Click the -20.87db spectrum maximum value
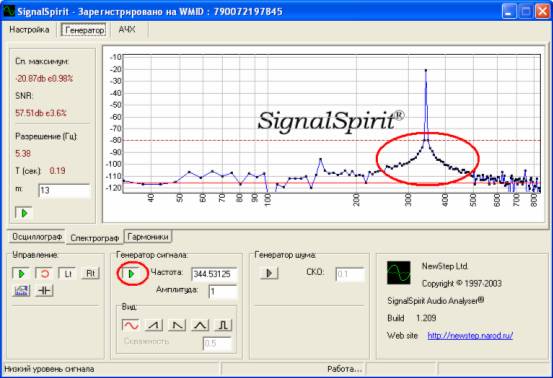553x378 pixels. [x=44, y=78]
